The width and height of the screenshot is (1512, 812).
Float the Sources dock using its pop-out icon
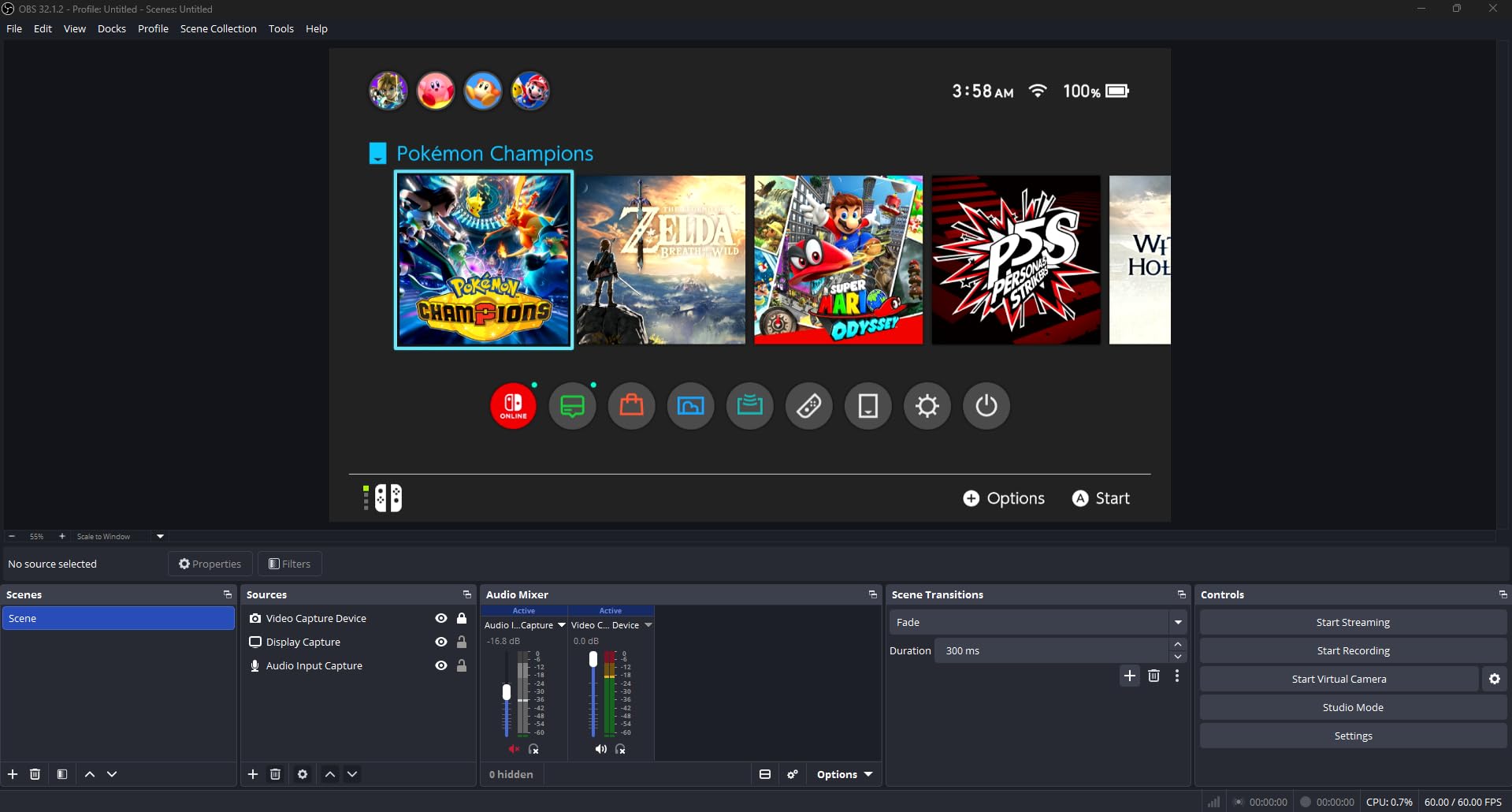467,594
